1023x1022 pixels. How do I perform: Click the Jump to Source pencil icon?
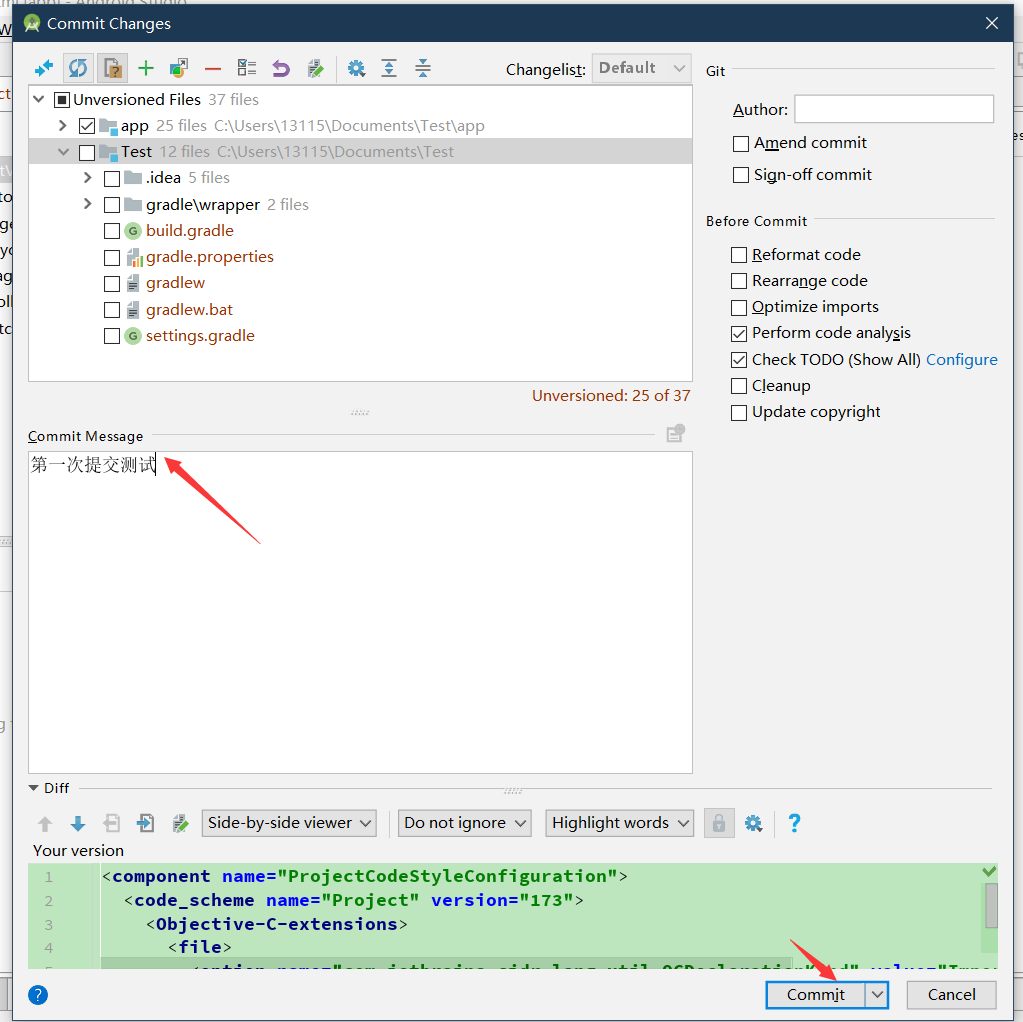click(x=315, y=68)
